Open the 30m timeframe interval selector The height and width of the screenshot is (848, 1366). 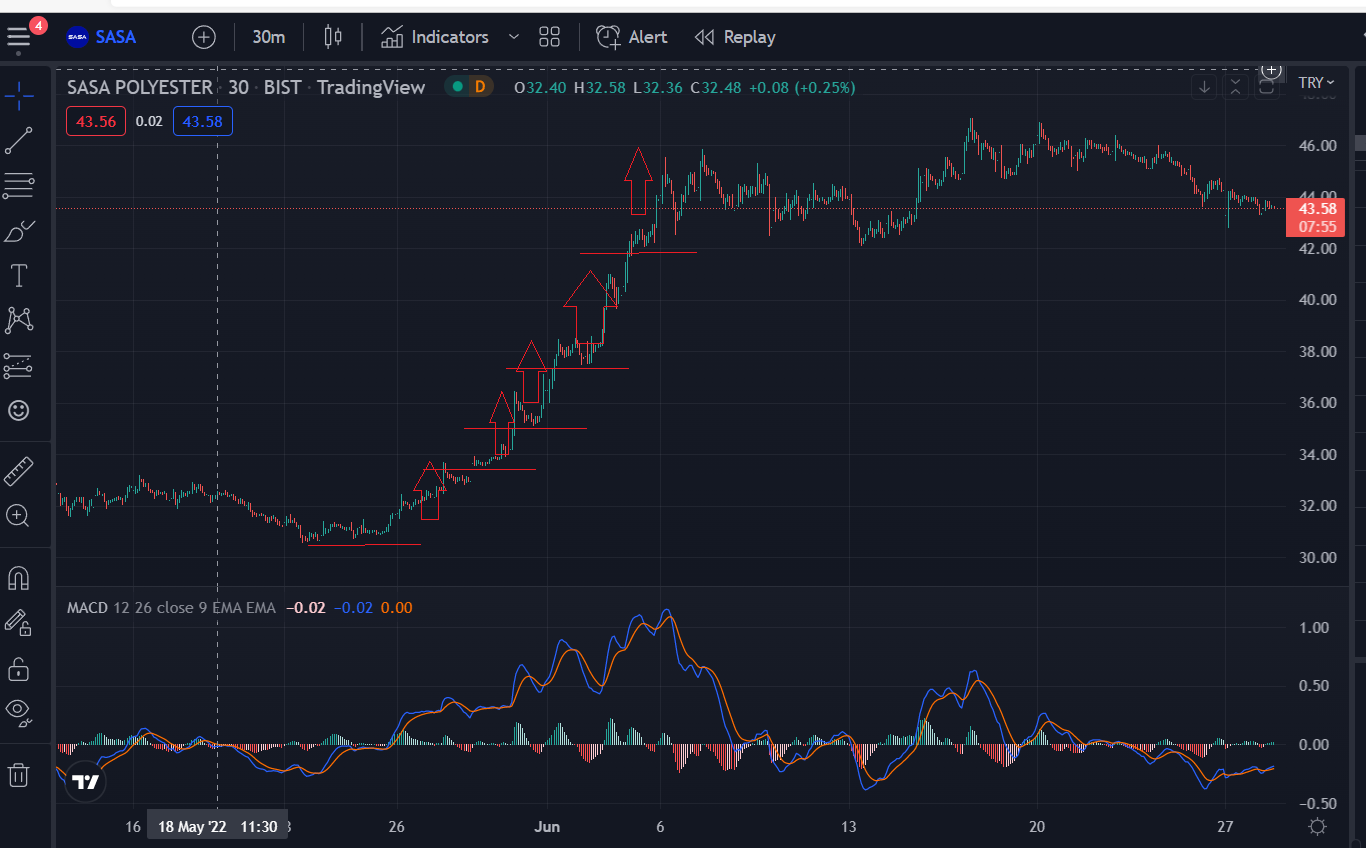[268, 37]
